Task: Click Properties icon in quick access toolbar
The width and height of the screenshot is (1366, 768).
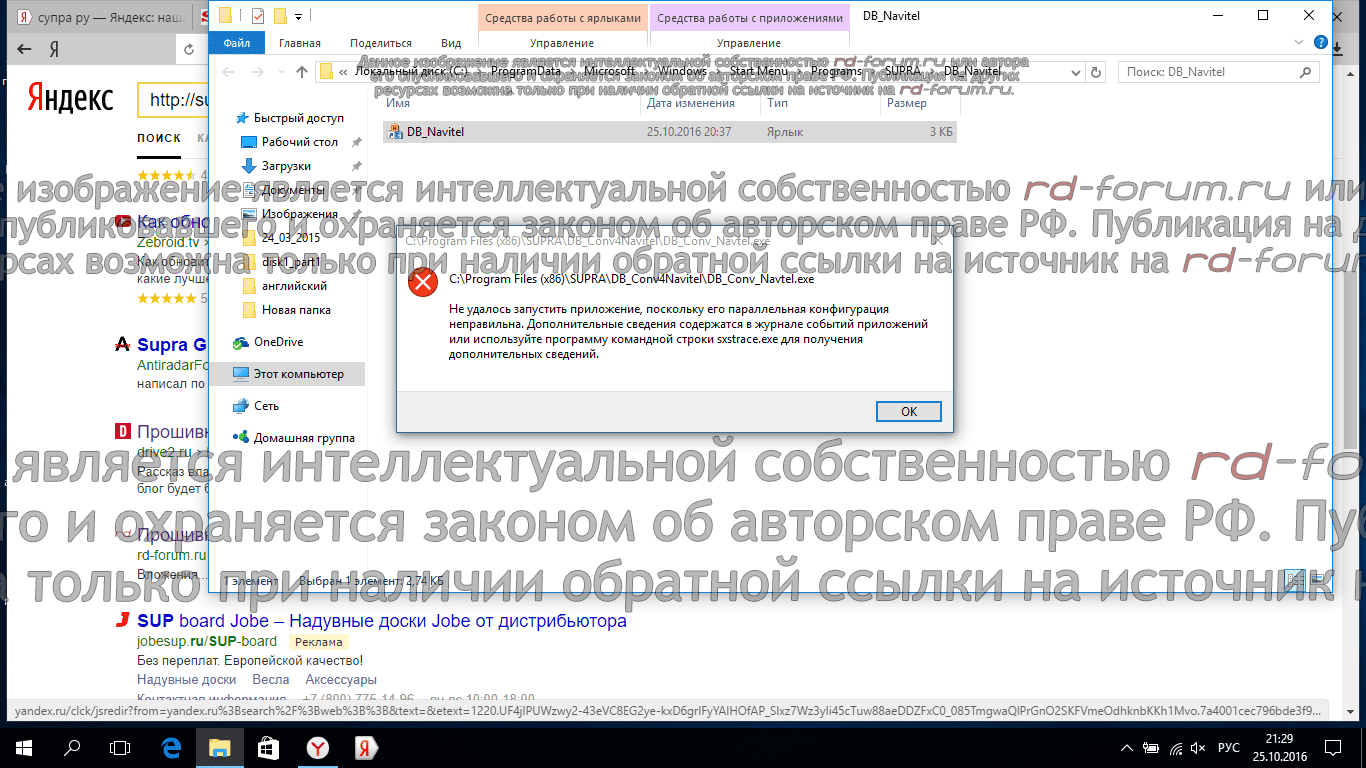Action: 257,15
